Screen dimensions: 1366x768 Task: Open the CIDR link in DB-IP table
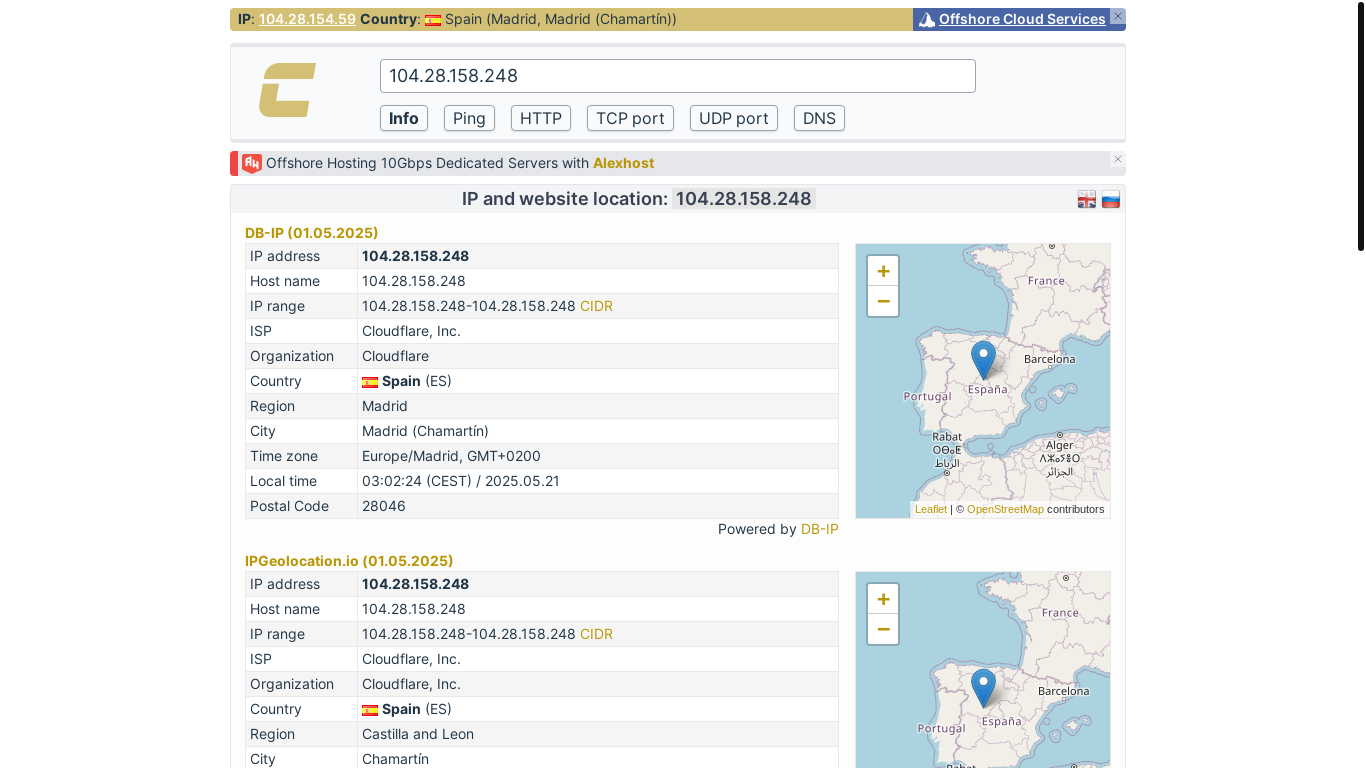tap(596, 306)
